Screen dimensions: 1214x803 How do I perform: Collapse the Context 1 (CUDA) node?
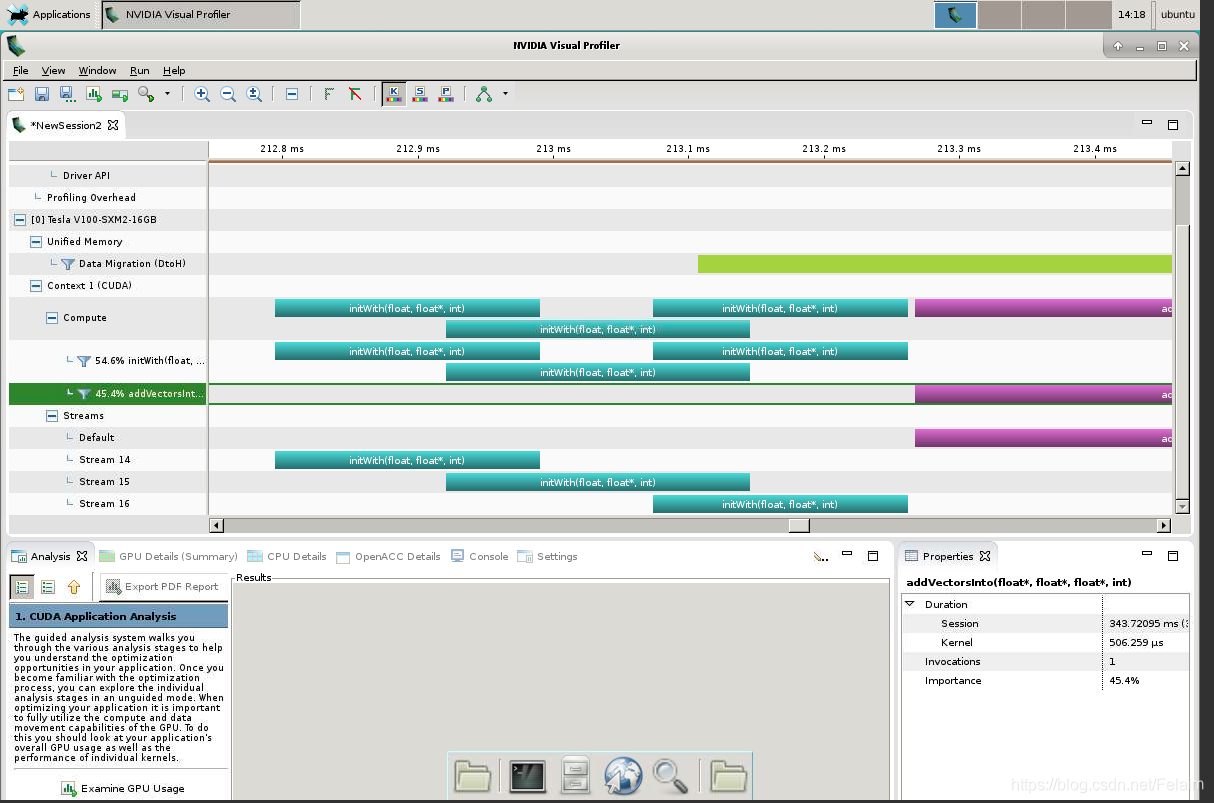36,286
